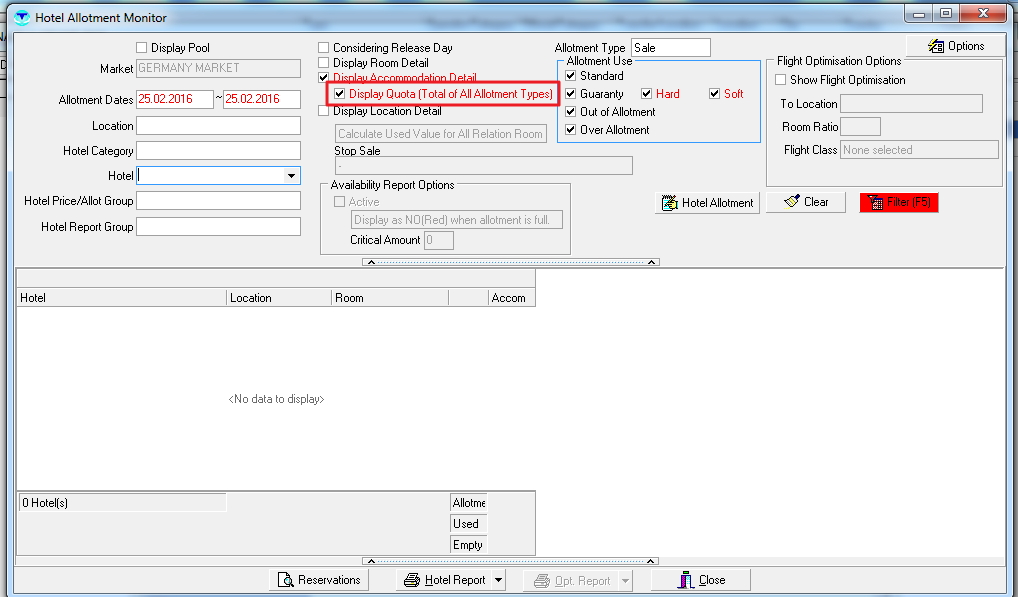Open Hotel Allotment button
This screenshot has width=1018, height=597.
point(707,202)
